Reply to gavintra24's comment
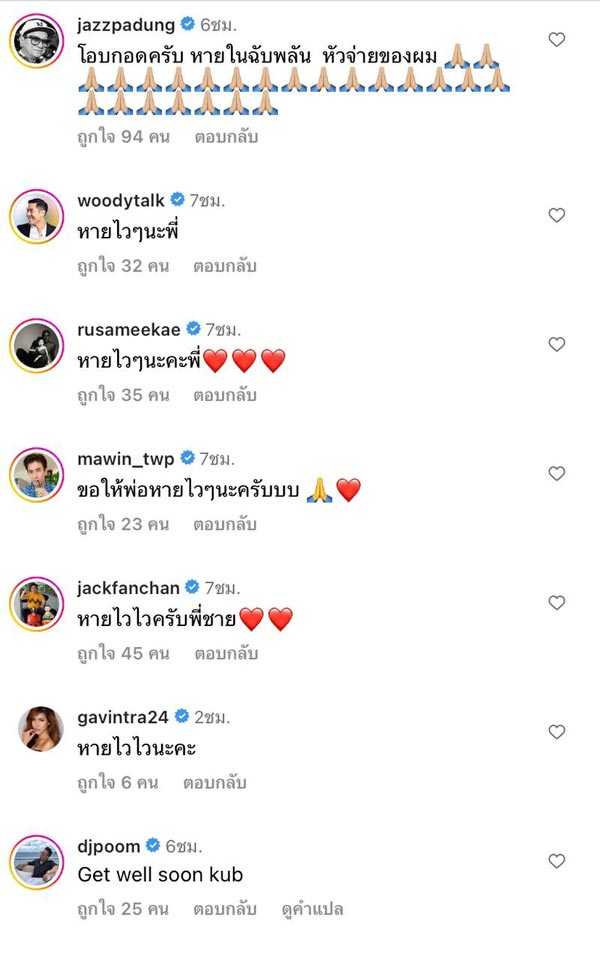The height and width of the screenshot is (958, 600). [217, 783]
